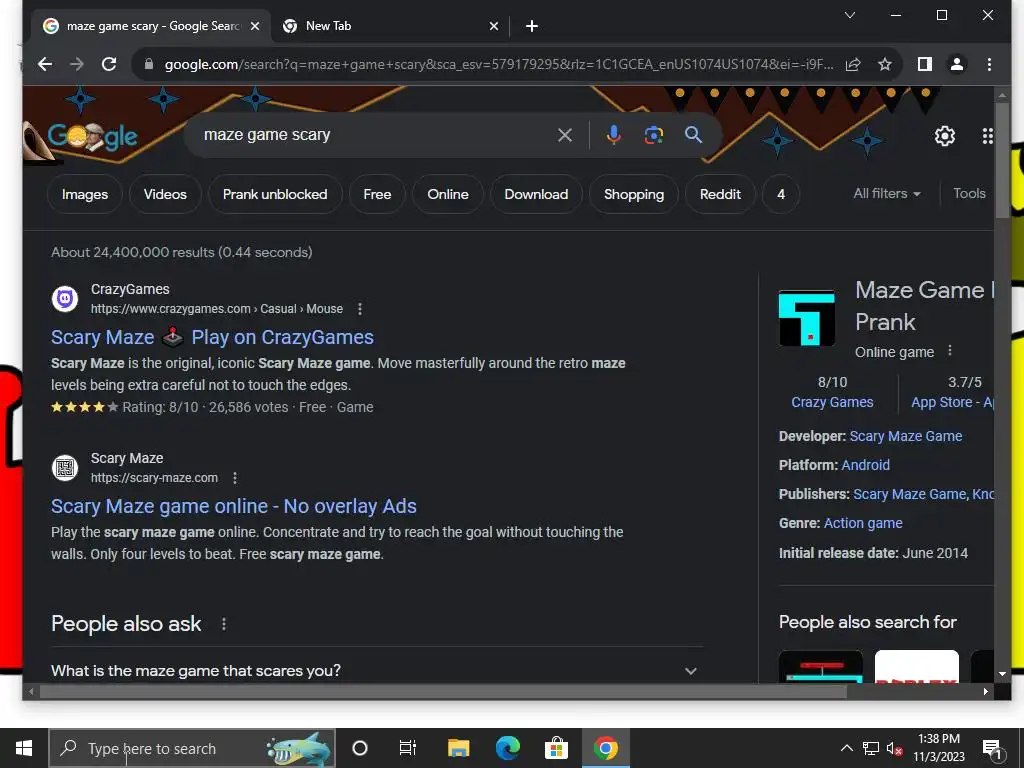Screen dimensions: 1024x768
Task: Open the Action game genre link
Action: (x=863, y=523)
